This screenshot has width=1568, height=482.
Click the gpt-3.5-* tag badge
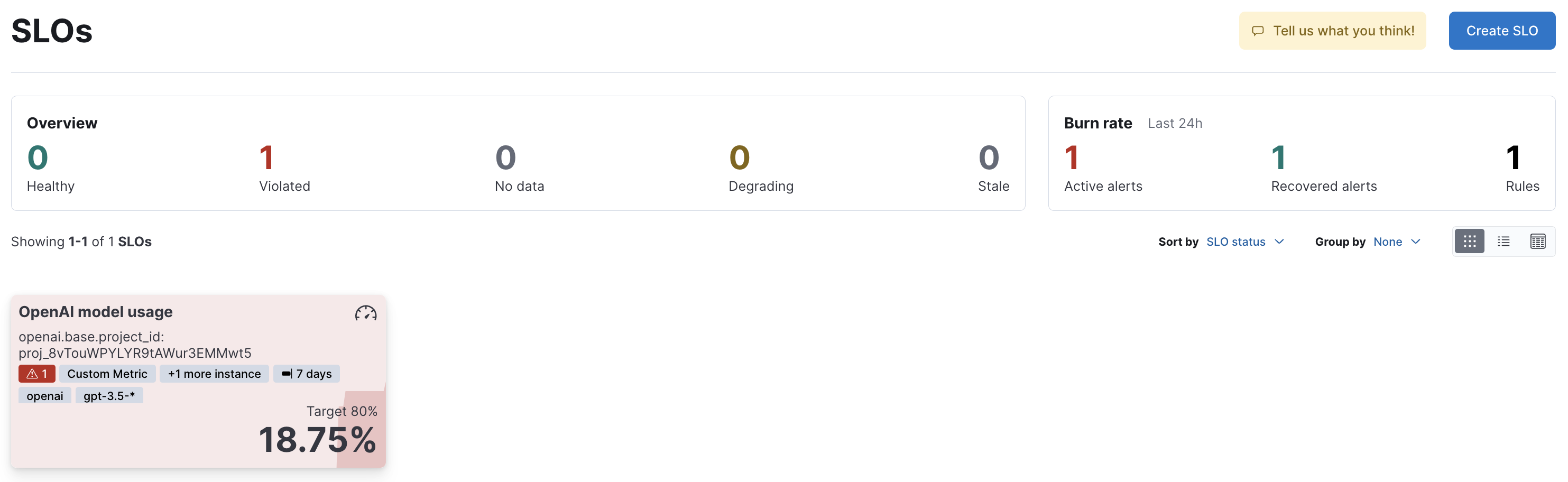point(109,395)
